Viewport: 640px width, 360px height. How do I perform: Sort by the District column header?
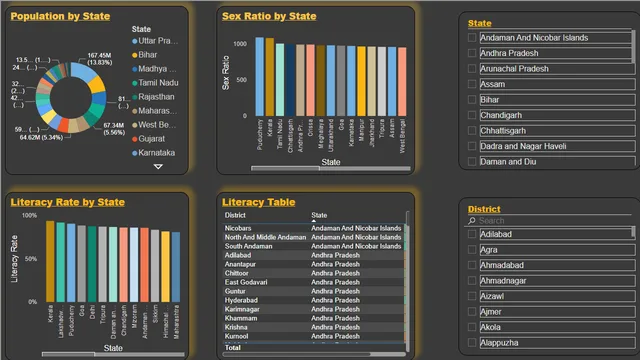coord(235,215)
